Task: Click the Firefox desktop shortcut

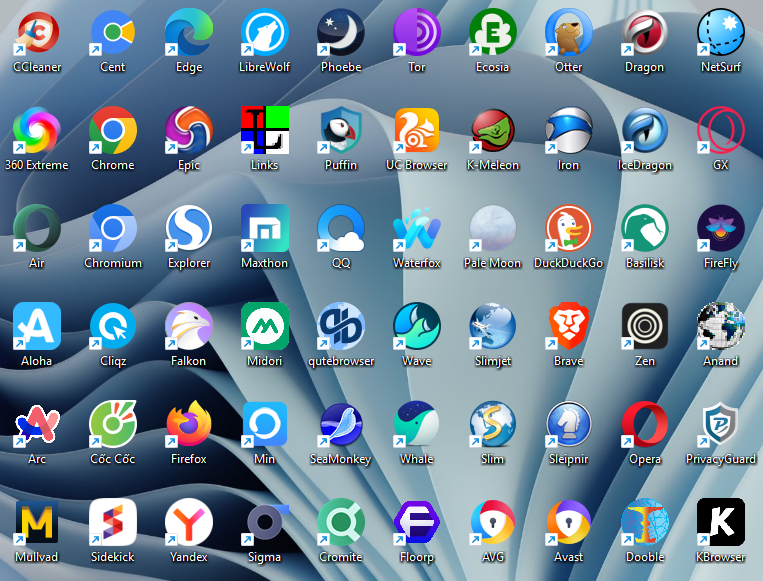Action: click(189, 424)
